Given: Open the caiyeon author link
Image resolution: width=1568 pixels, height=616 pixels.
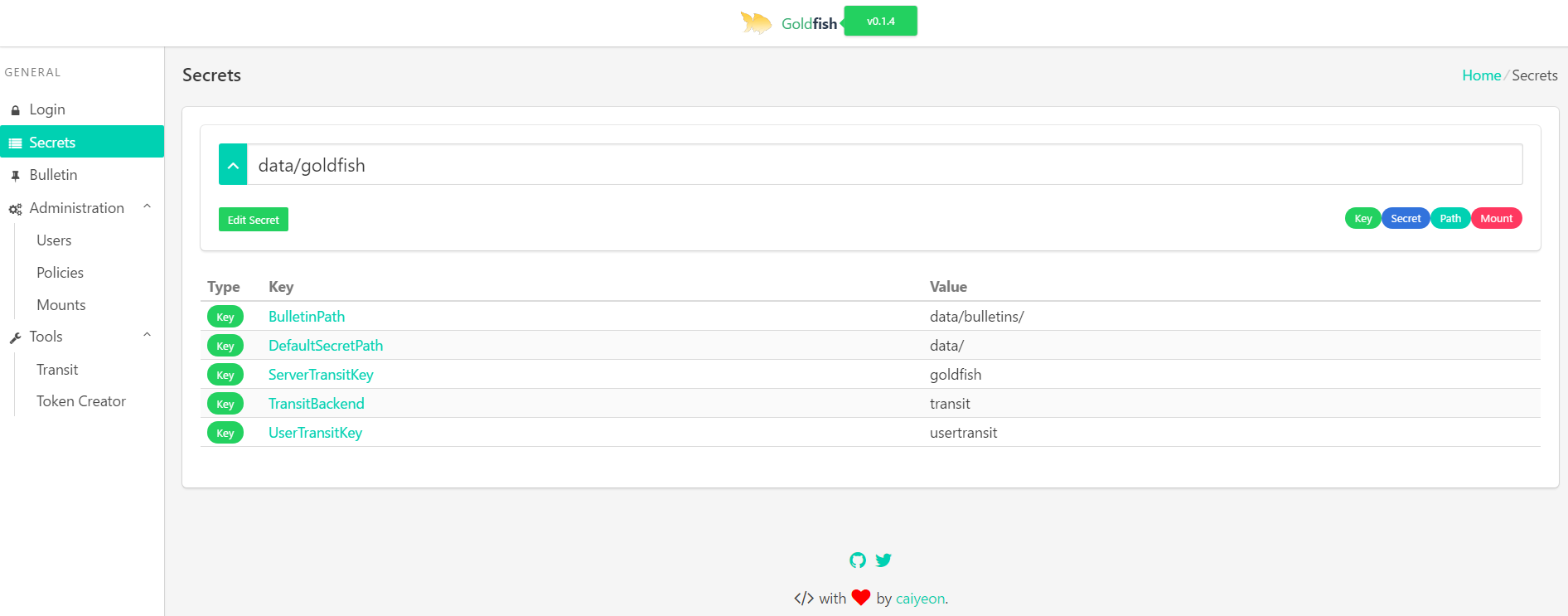Looking at the screenshot, I should pyautogui.click(x=920, y=599).
